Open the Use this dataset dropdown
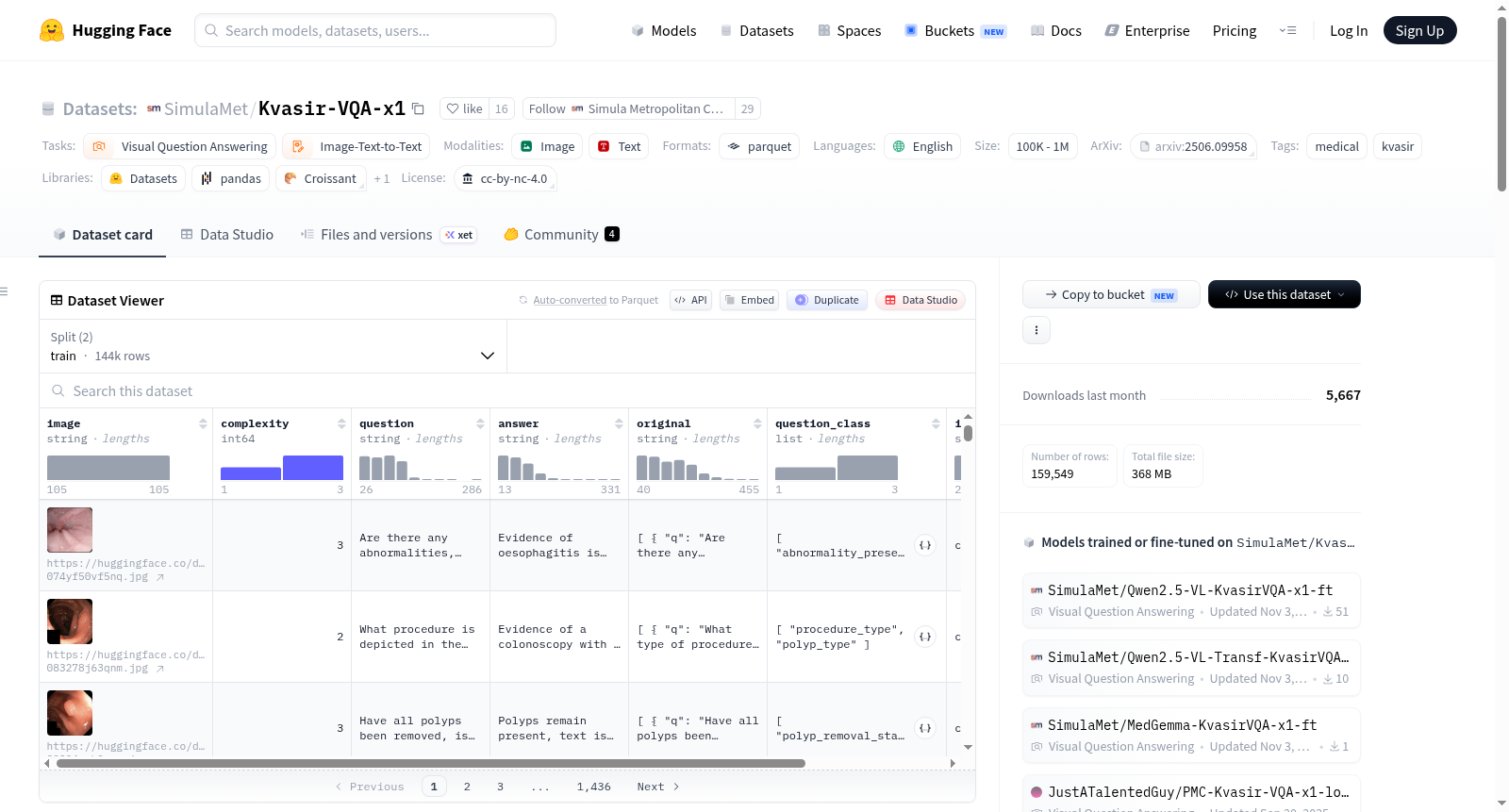The width and height of the screenshot is (1509, 812). (1285, 294)
